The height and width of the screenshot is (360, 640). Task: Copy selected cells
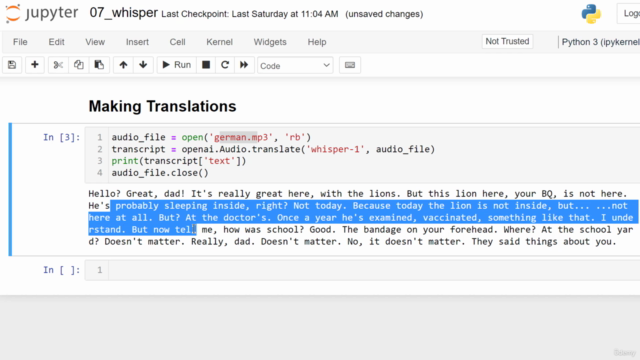(x=78, y=65)
